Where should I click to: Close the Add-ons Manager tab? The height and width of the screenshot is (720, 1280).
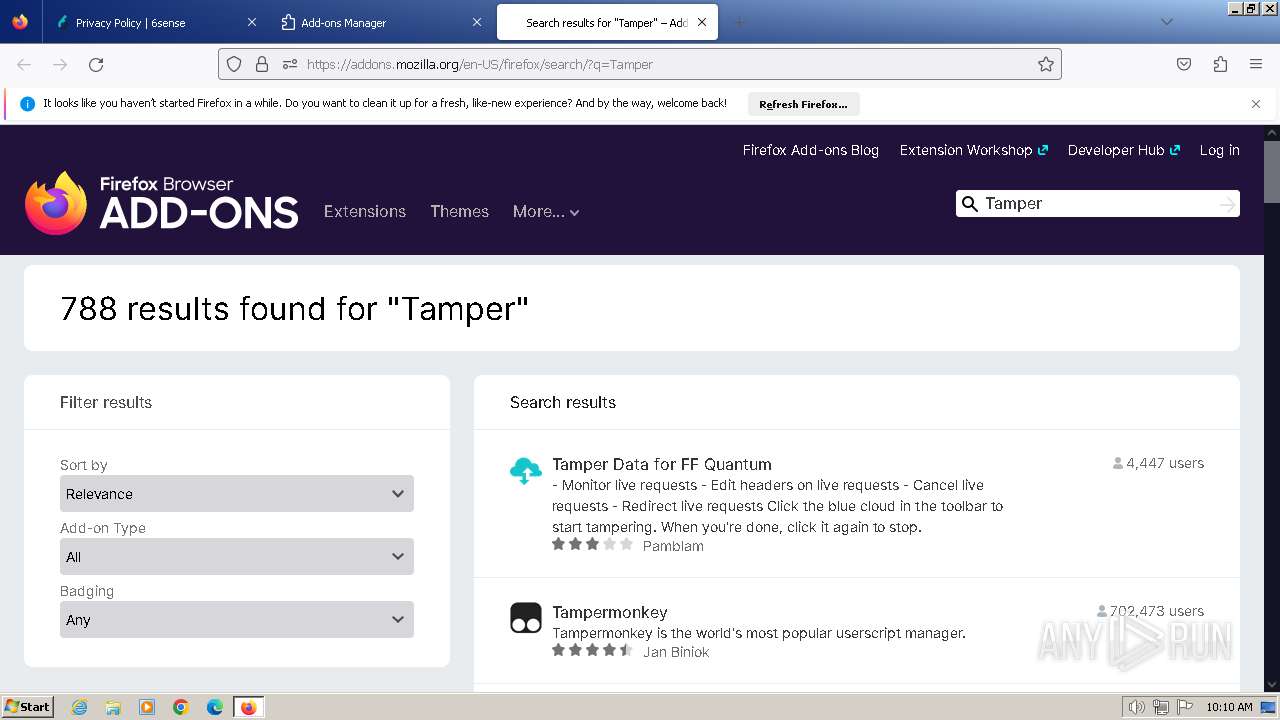click(x=477, y=22)
